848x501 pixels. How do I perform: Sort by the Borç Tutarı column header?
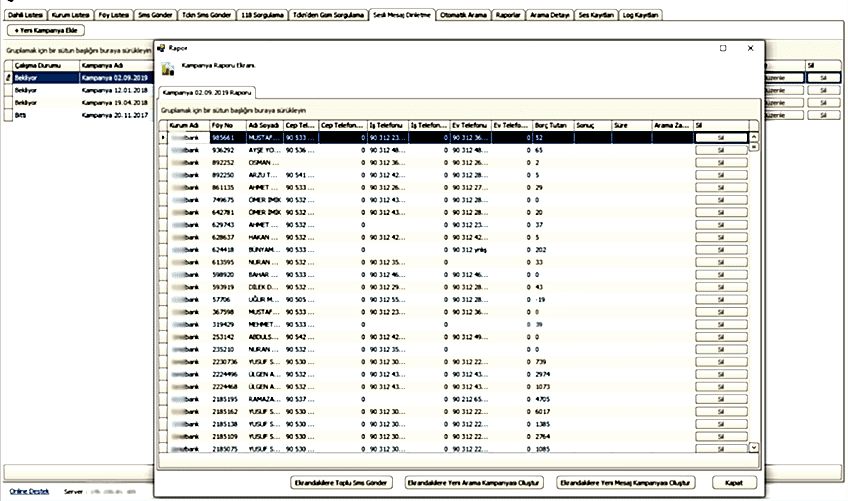(x=551, y=125)
